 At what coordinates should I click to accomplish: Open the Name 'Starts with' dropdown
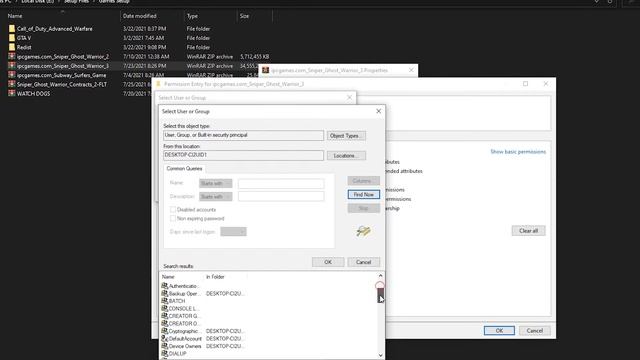(216, 183)
